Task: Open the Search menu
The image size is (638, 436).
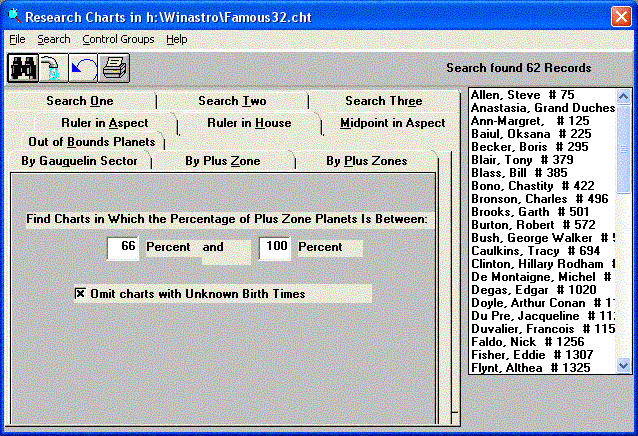Action: [54, 39]
